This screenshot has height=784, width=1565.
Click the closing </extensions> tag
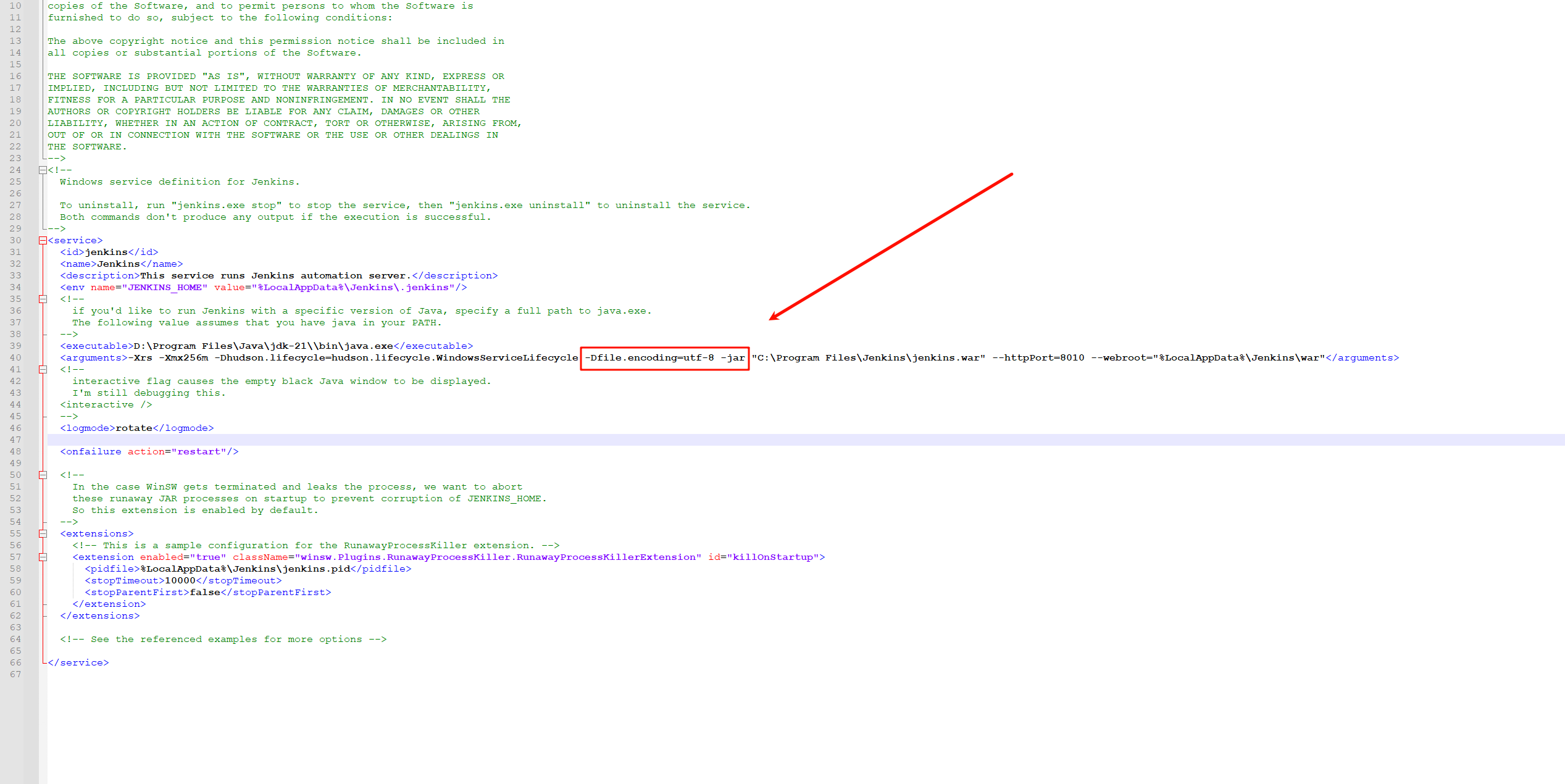[x=100, y=616]
